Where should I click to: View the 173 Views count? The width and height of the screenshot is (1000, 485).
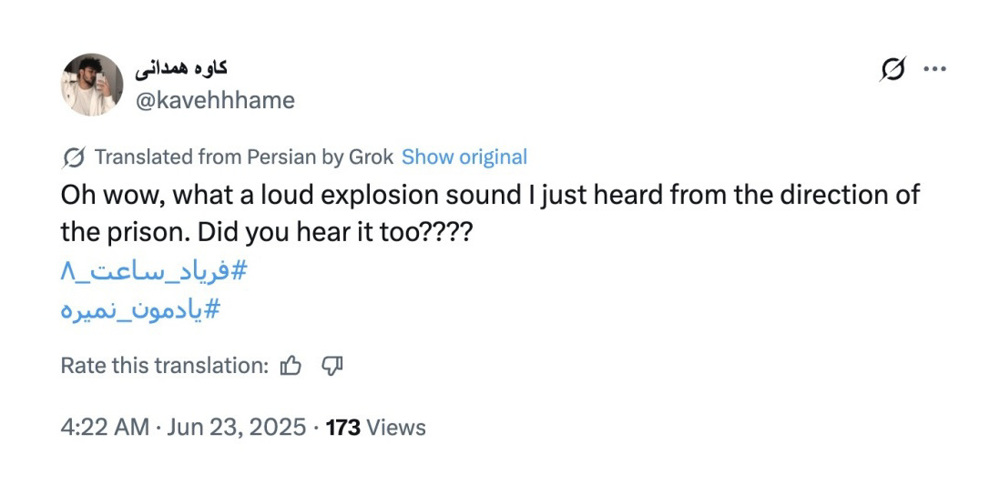pos(375,428)
